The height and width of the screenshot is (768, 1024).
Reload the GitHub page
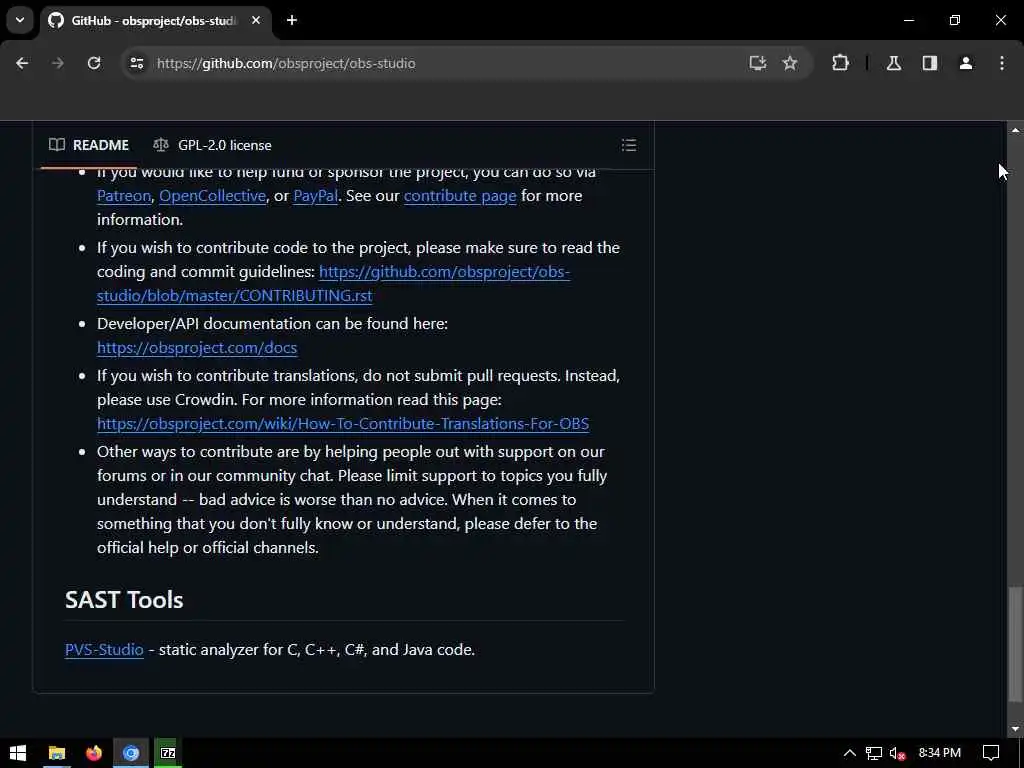(x=94, y=63)
